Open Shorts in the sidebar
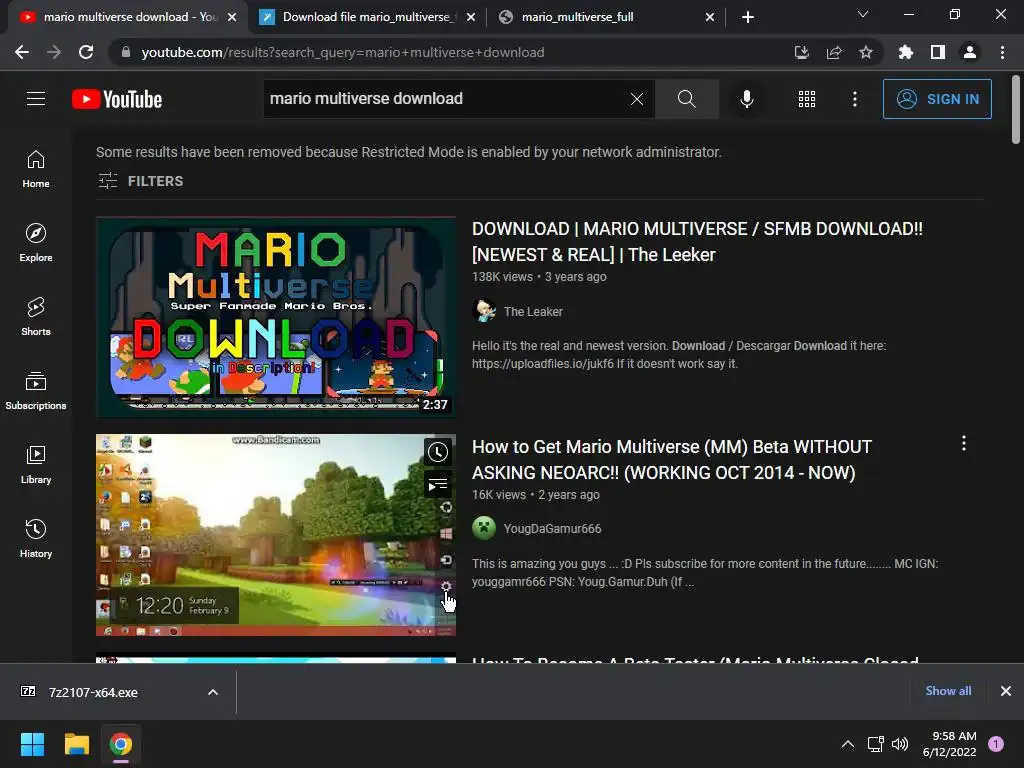This screenshot has width=1024, height=768. pos(36,317)
